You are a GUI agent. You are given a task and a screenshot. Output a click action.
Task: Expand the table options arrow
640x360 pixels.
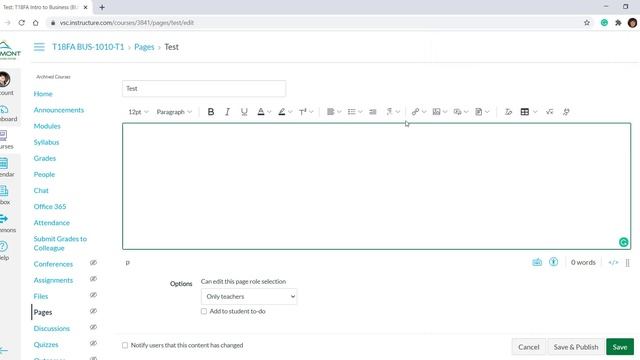(535, 112)
